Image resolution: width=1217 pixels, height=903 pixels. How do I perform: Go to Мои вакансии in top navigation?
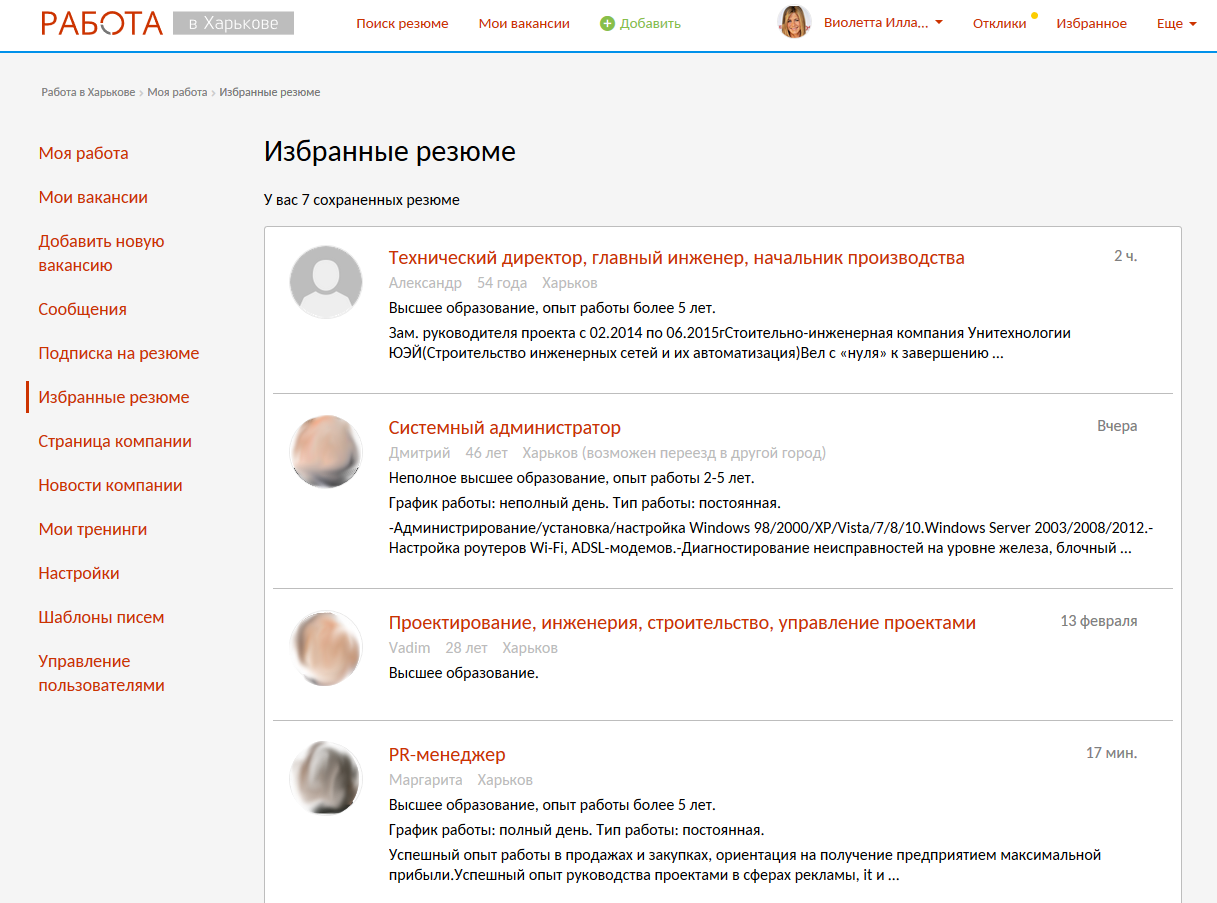click(524, 24)
